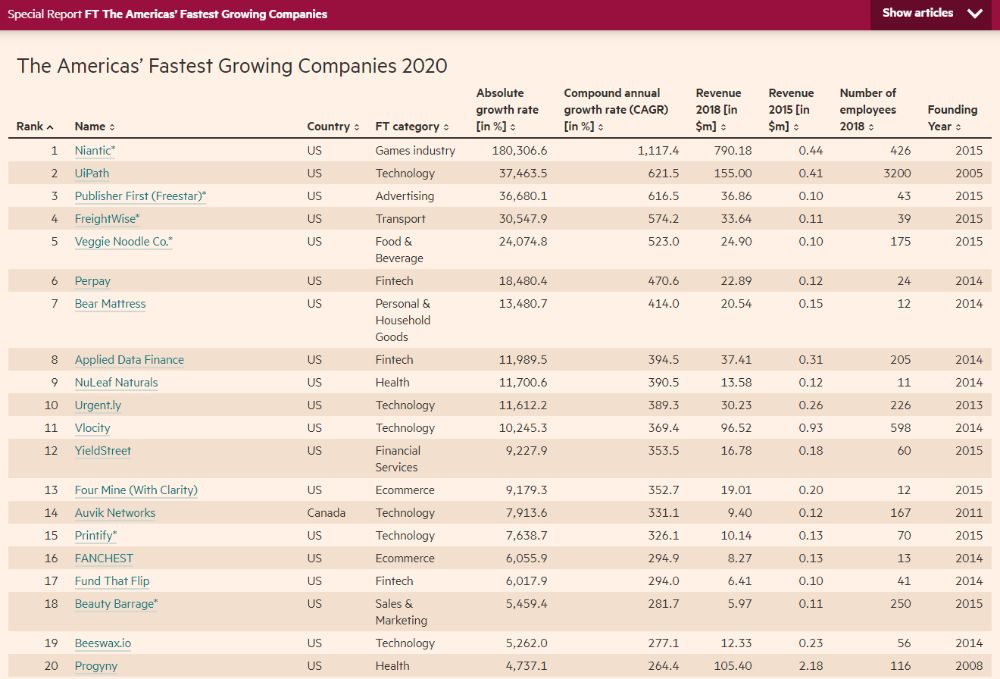Sort by Revenue 2018 column
Image resolution: width=1000 pixels, height=679 pixels.
pyautogui.click(x=718, y=110)
